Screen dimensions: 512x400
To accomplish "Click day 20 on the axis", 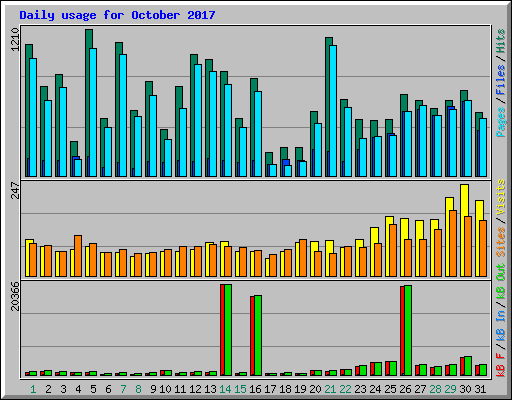I will (x=315, y=389).
